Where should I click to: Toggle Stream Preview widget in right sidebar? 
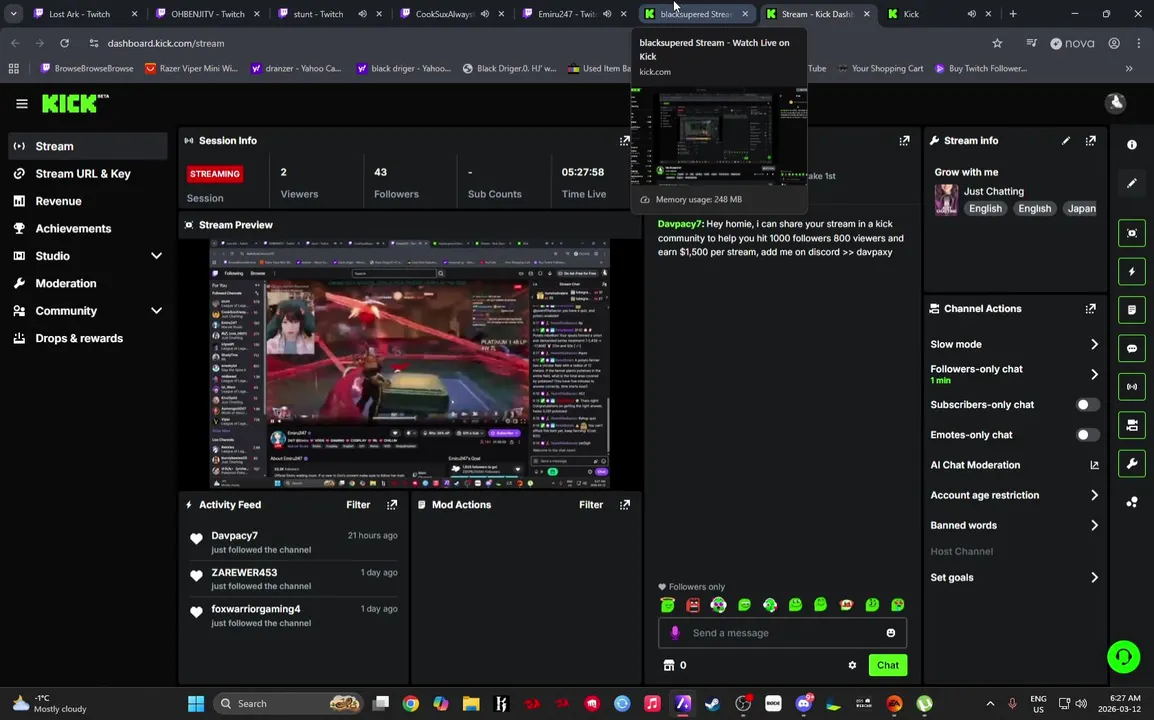tap(1132, 233)
